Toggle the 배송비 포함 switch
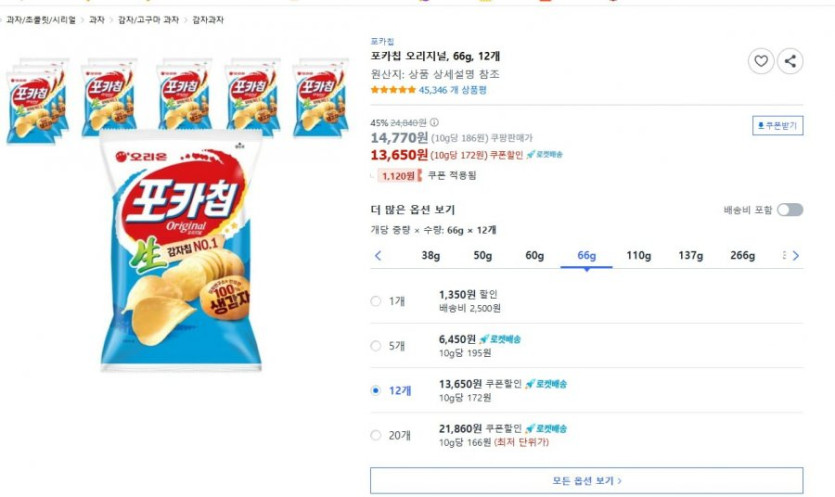This screenshot has width=835, height=497. (x=790, y=210)
